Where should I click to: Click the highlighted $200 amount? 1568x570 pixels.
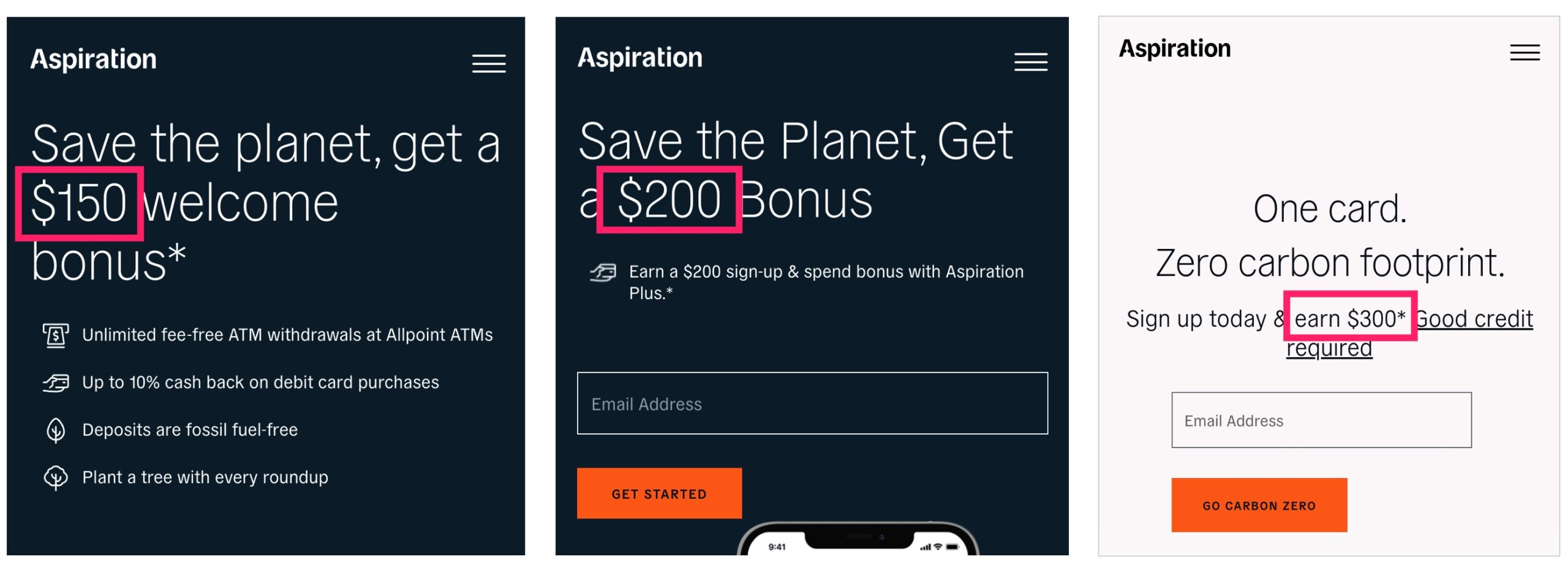tap(670, 202)
